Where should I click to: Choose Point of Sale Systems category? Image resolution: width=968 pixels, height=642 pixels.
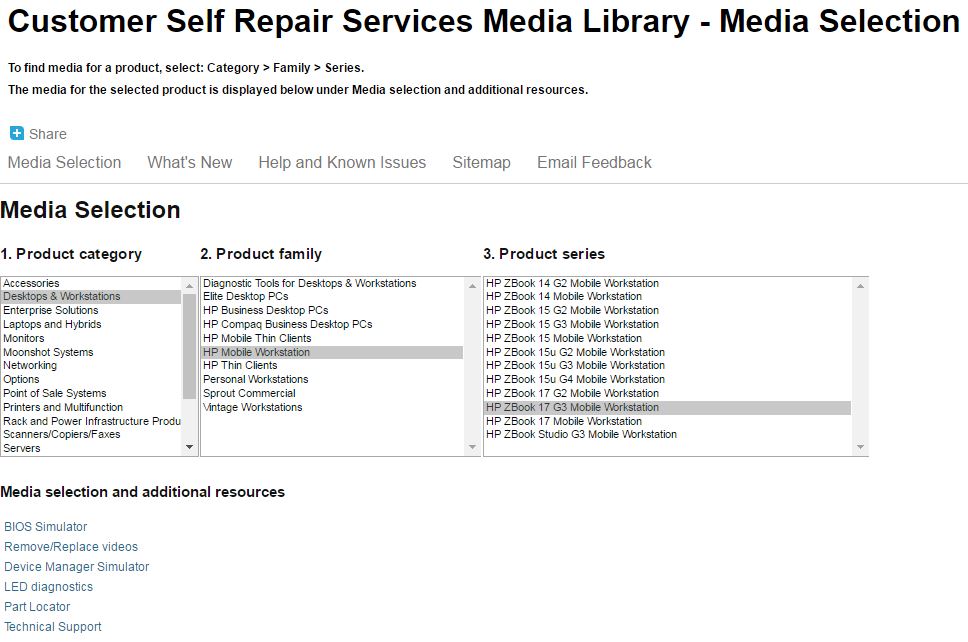coord(91,393)
